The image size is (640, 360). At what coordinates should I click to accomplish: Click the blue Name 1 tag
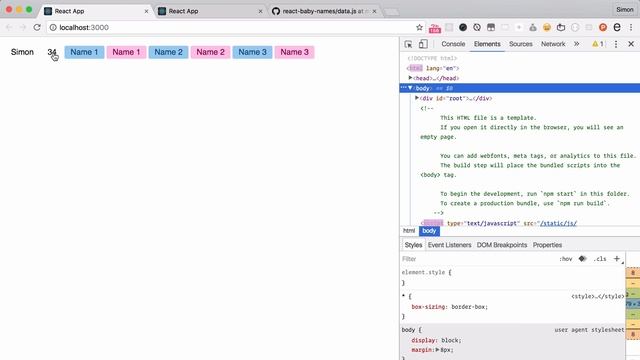coord(84,52)
